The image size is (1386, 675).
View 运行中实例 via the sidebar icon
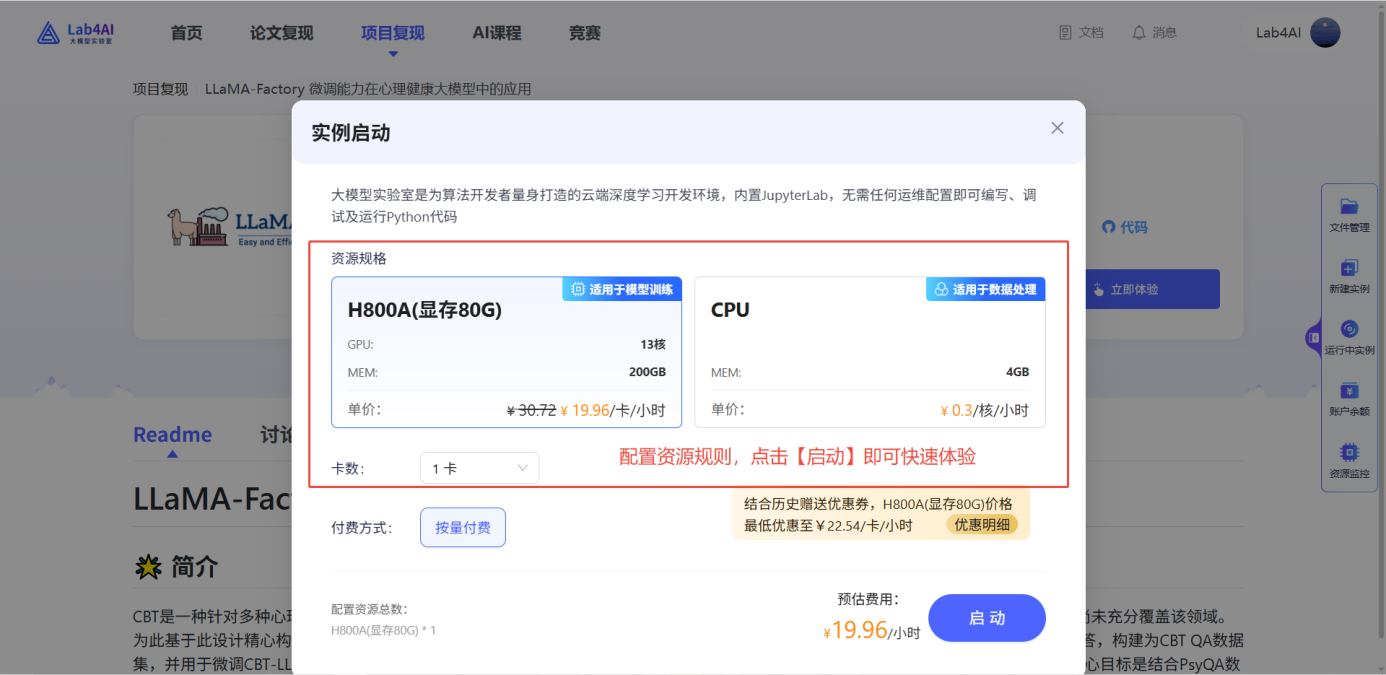[x=1350, y=338]
